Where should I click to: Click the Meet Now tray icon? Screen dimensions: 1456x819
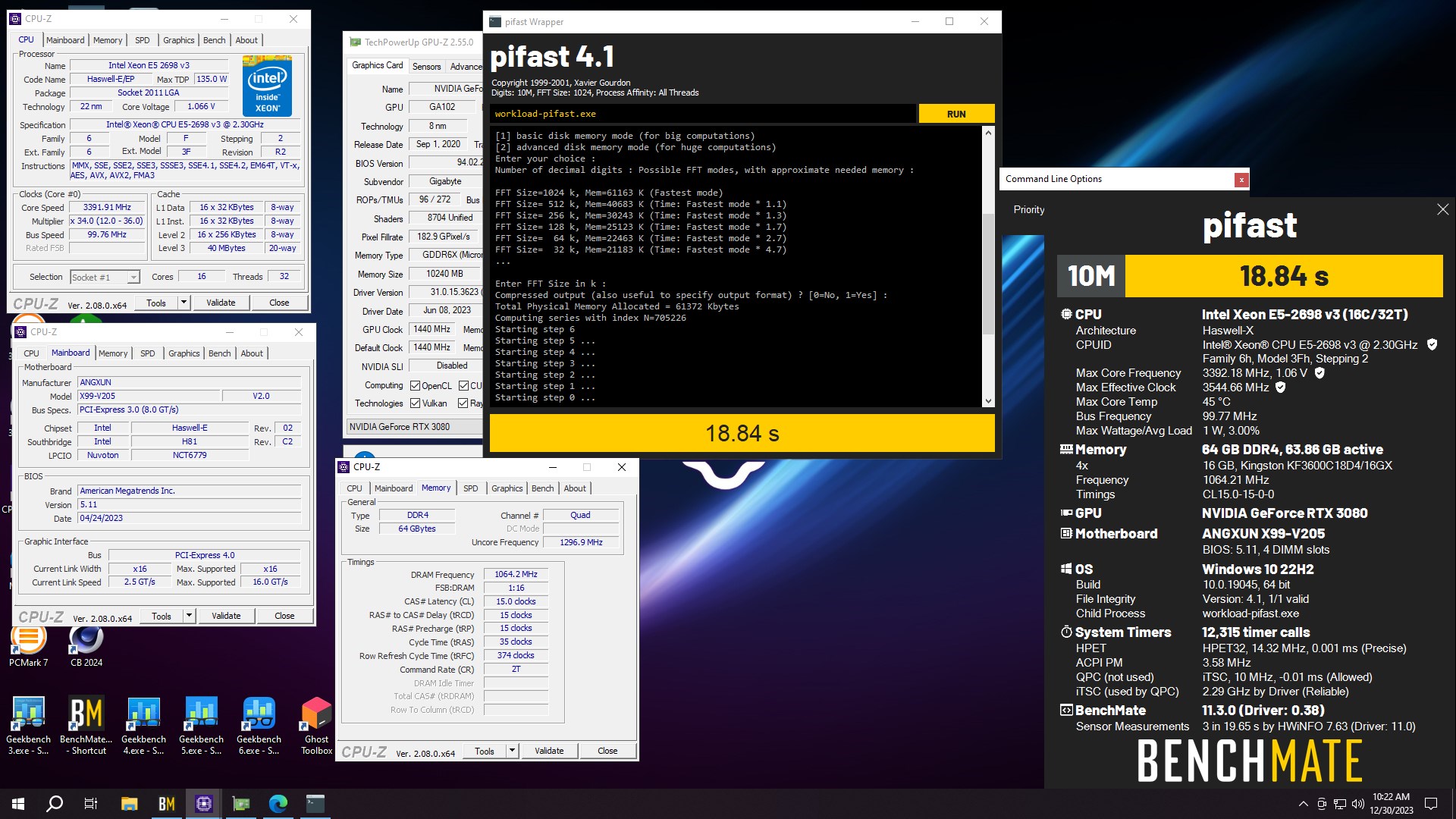tap(1322, 804)
